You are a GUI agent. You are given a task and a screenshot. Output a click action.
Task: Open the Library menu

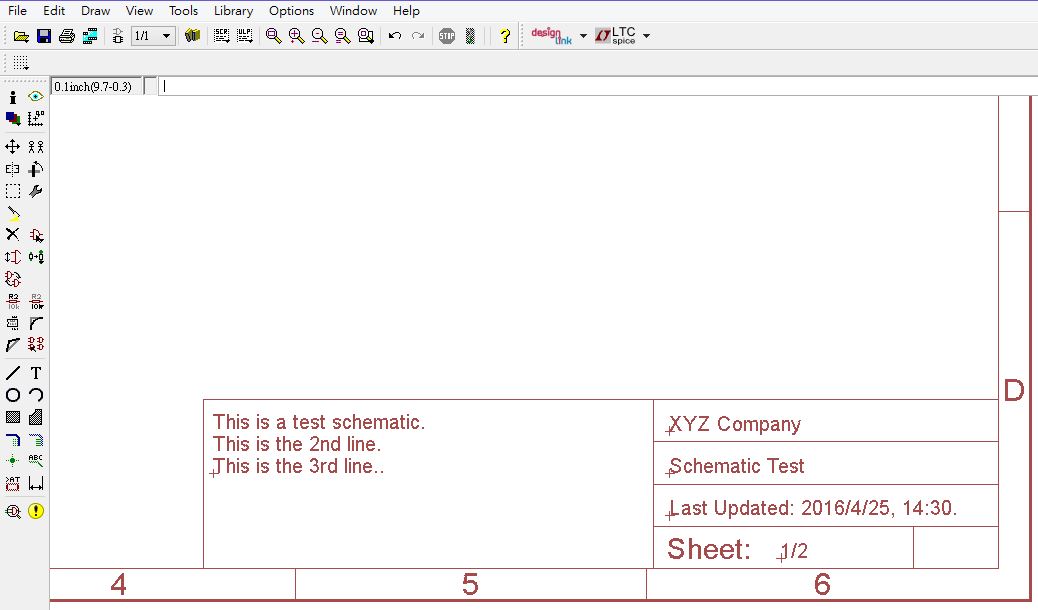tap(233, 11)
